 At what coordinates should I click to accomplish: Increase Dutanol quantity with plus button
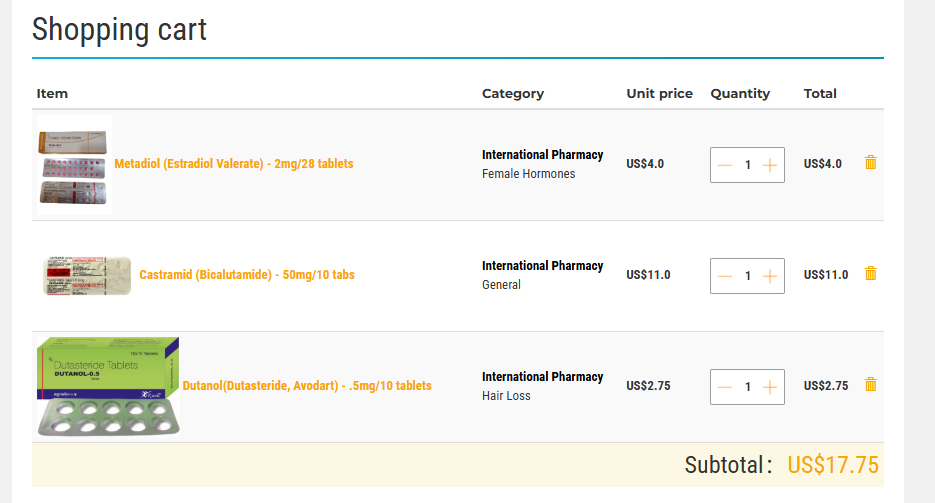click(770, 387)
